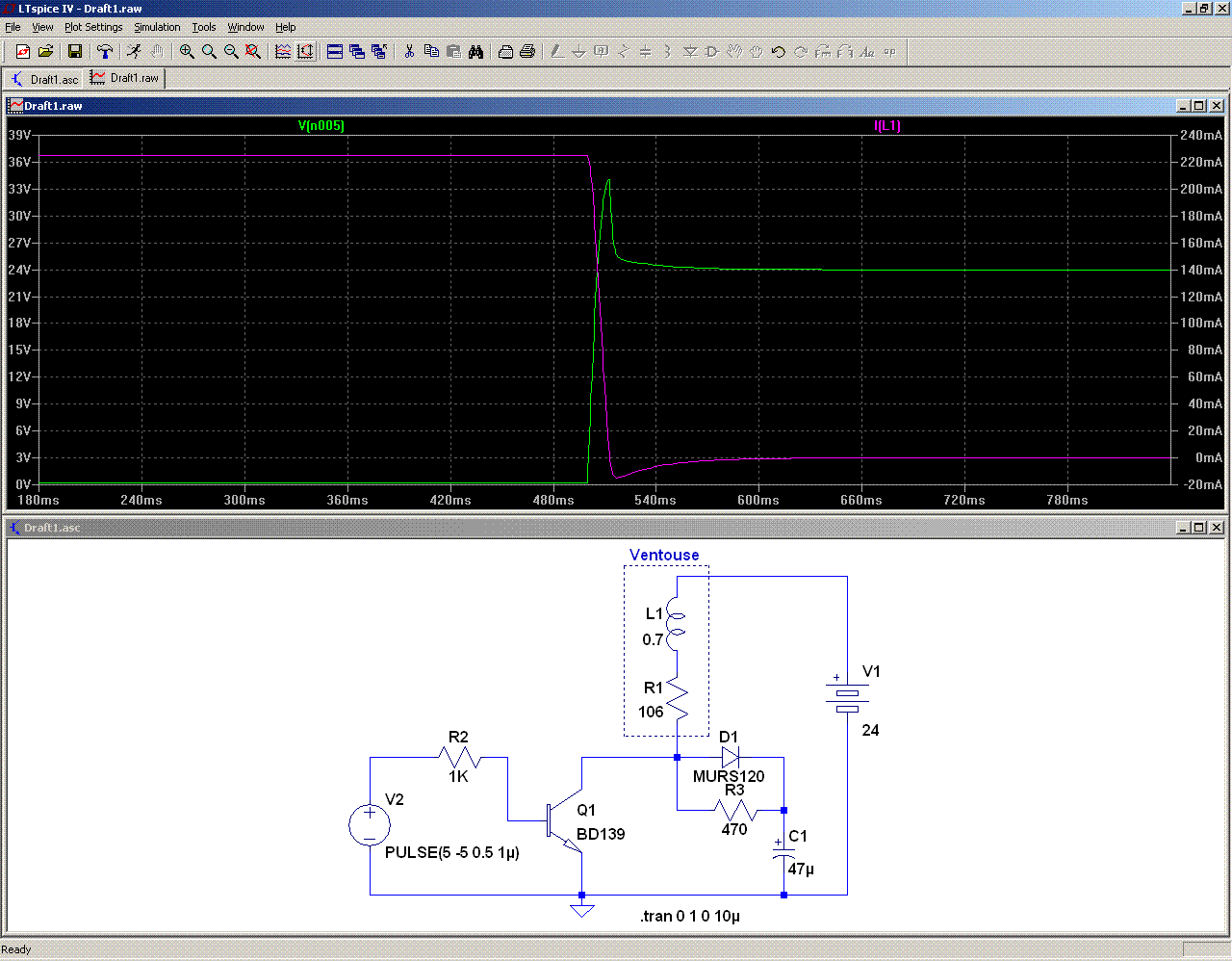
Task: Click the Zoom In magnifier icon
Action: (x=187, y=52)
